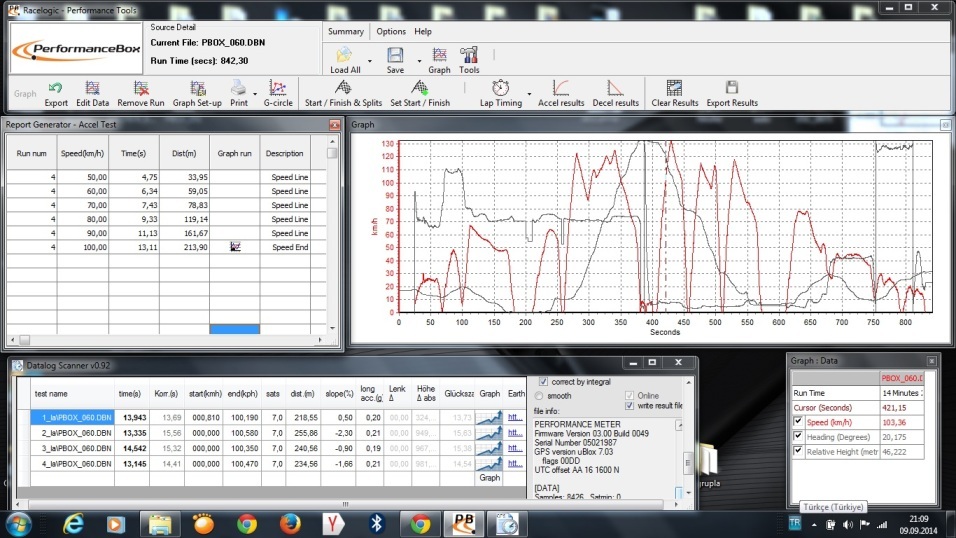The height and width of the screenshot is (538, 956).
Task: Open the G-circle graph tool
Action: pyautogui.click(x=278, y=89)
